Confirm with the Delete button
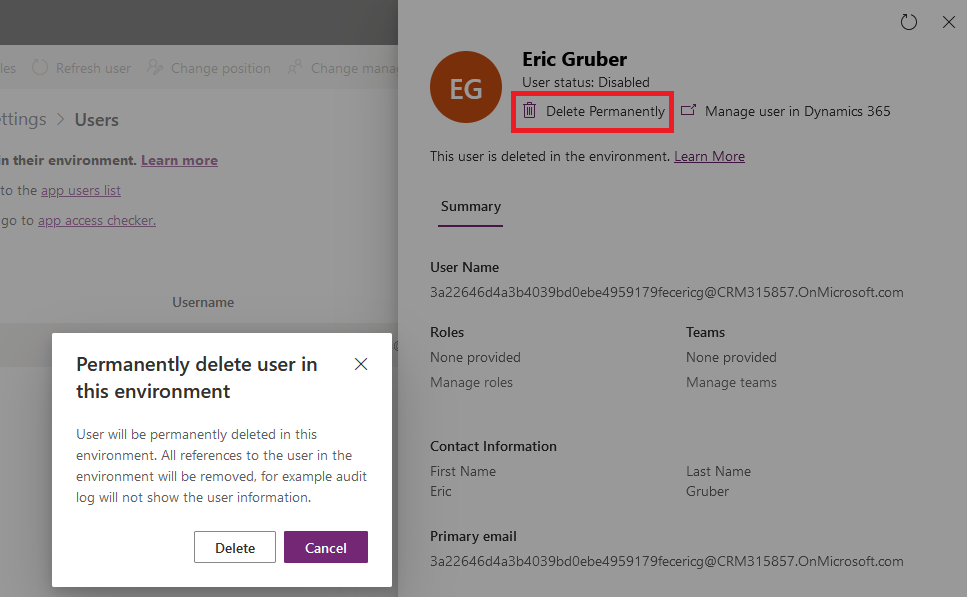The image size is (967, 597). point(235,547)
